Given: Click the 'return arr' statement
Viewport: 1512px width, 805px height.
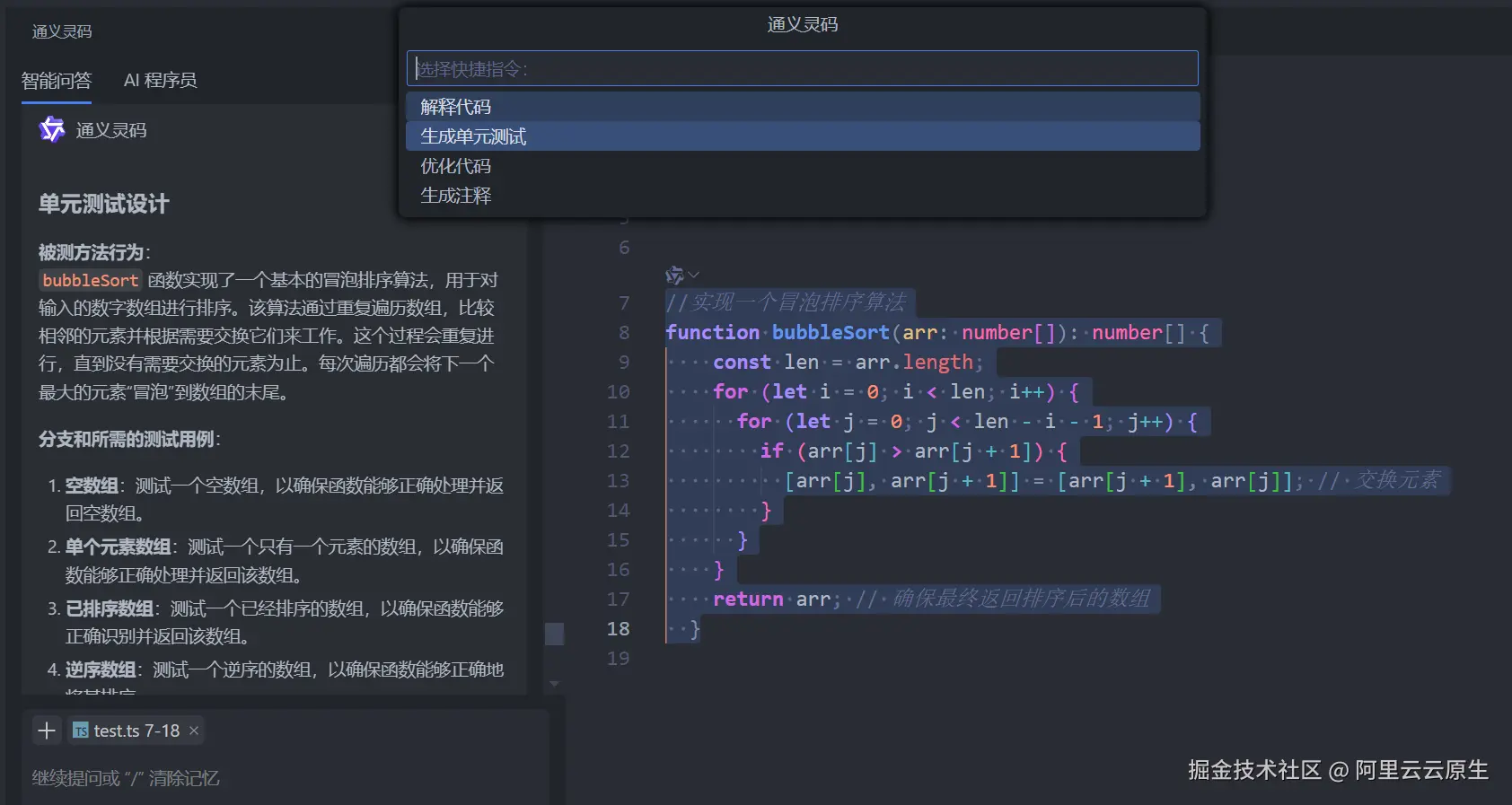Looking at the screenshot, I should 777,599.
